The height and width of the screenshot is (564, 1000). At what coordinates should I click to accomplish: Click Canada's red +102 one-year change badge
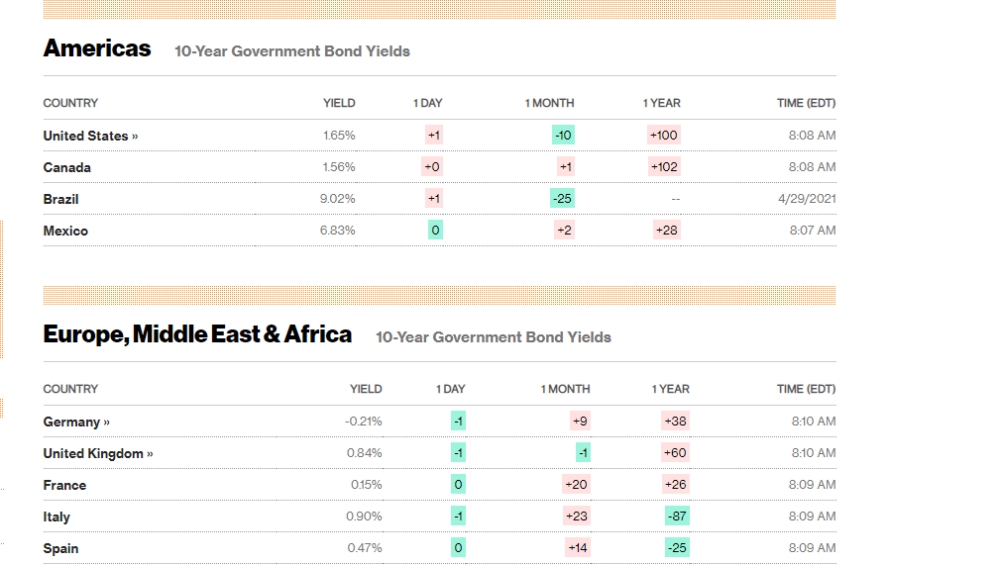(664, 167)
